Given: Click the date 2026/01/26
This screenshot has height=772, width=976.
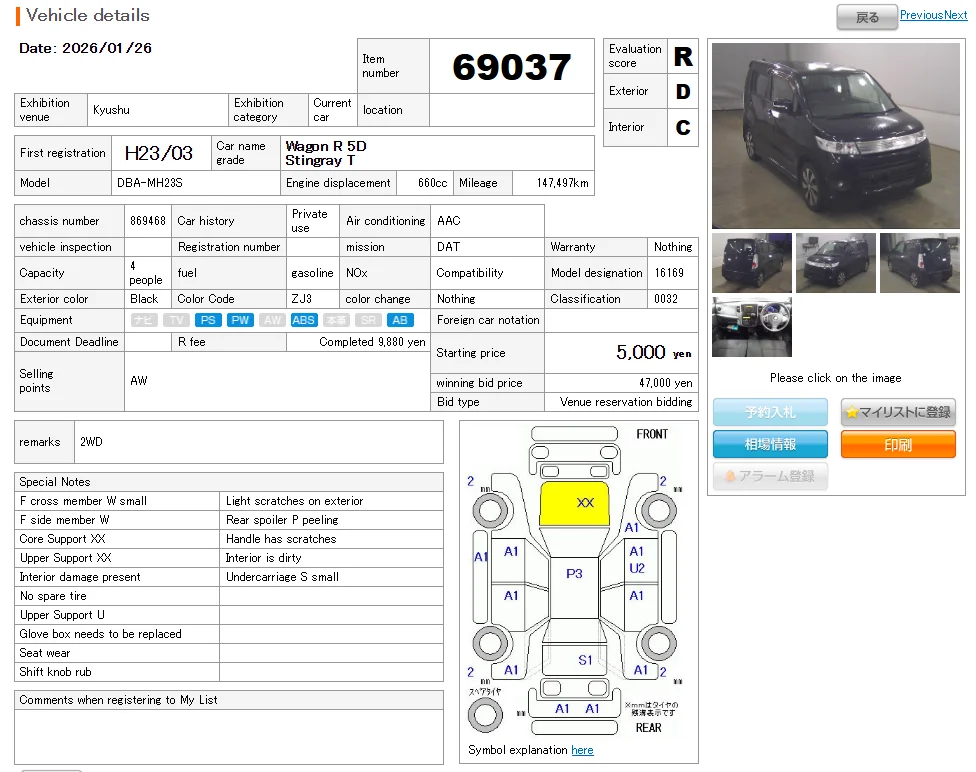Looking at the screenshot, I should (x=107, y=48).
